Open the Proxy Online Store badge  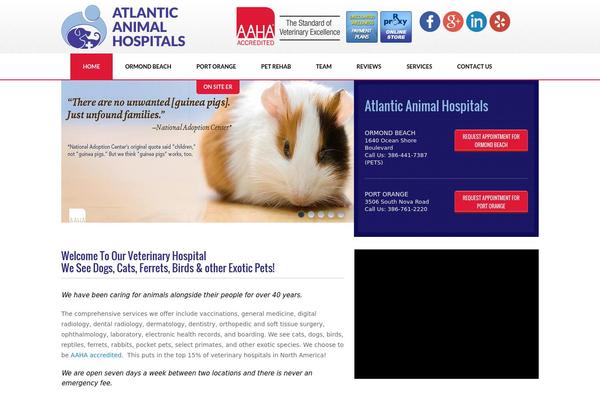(396, 27)
